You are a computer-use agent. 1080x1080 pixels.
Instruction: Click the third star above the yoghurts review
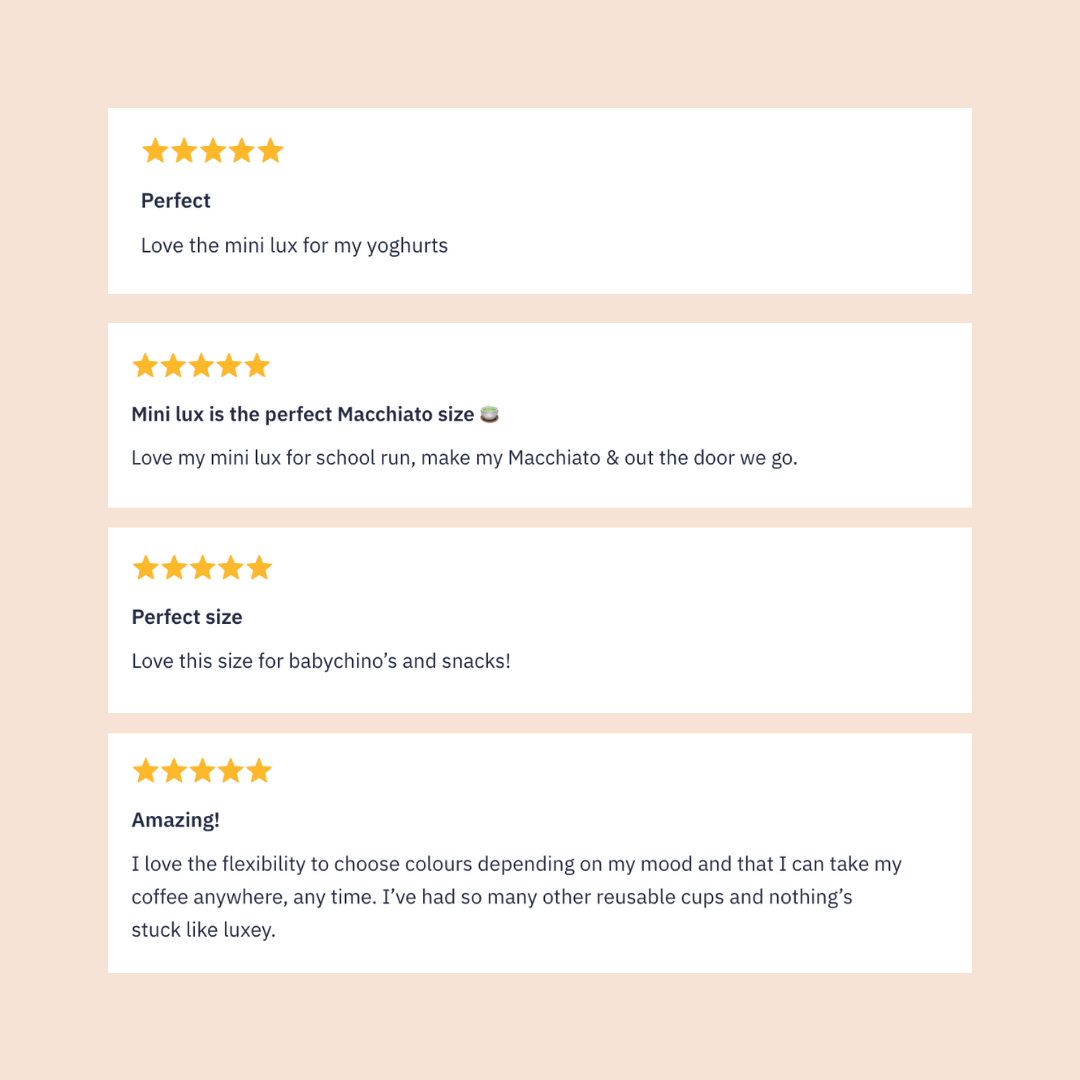pyautogui.click(x=213, y=152)
